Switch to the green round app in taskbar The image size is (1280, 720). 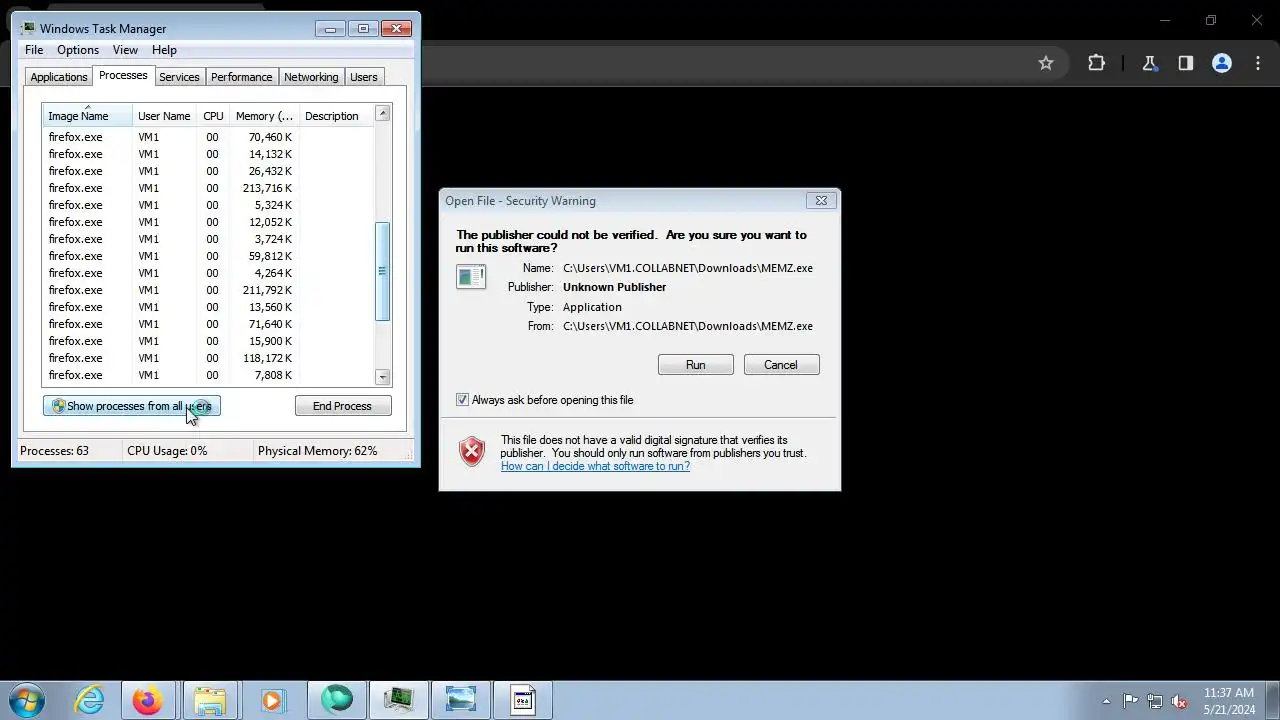click(x=337, y=700)
